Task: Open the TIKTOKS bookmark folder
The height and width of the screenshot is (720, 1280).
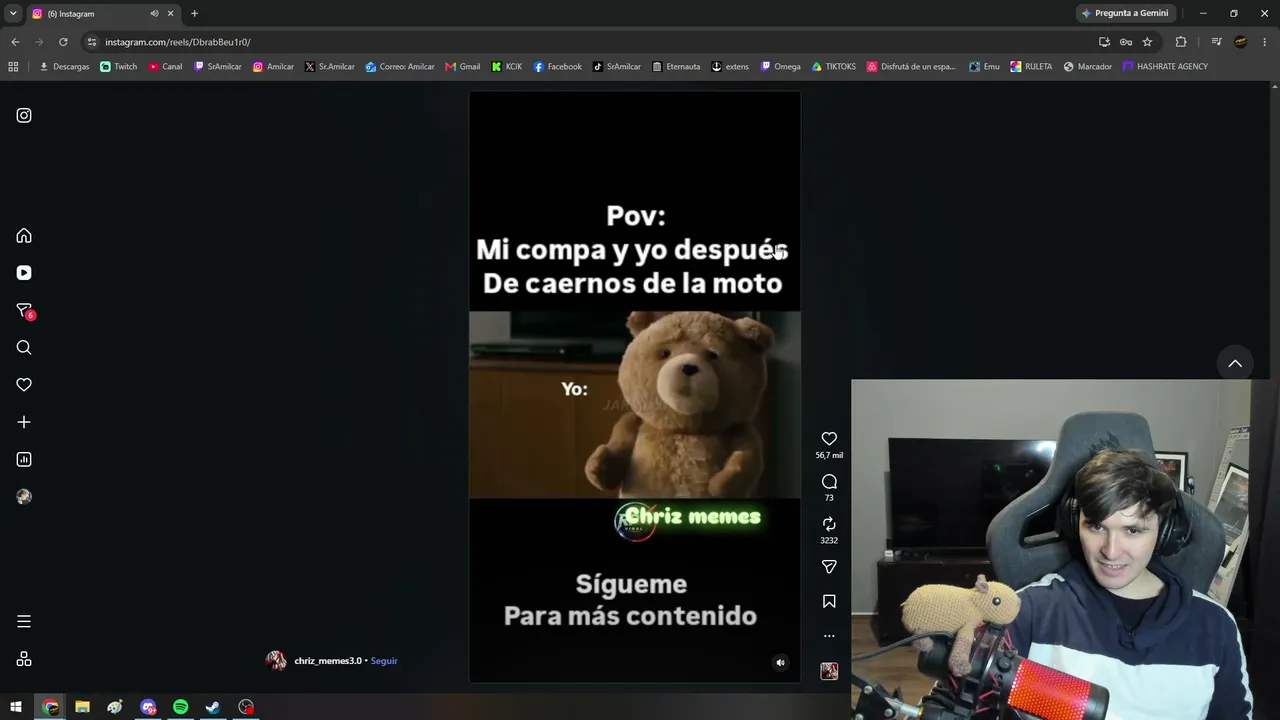Action: [833, 67]
